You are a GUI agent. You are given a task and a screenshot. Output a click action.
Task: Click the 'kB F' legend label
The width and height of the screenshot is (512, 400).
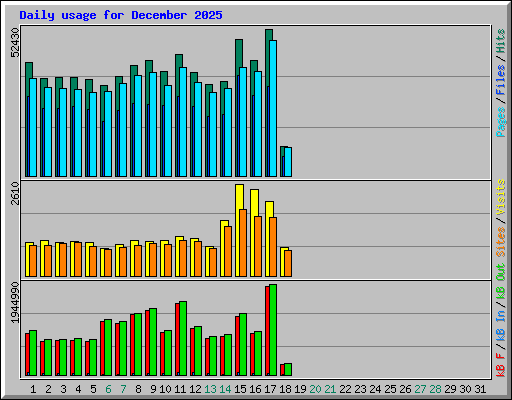coord(501,364)
